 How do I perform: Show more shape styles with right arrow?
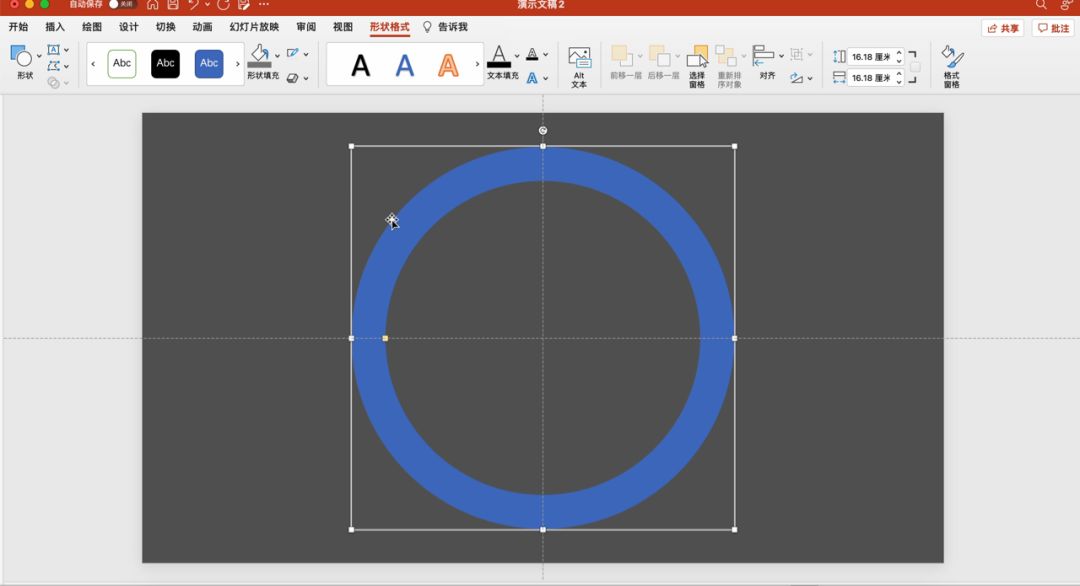(x=238, y=64)
